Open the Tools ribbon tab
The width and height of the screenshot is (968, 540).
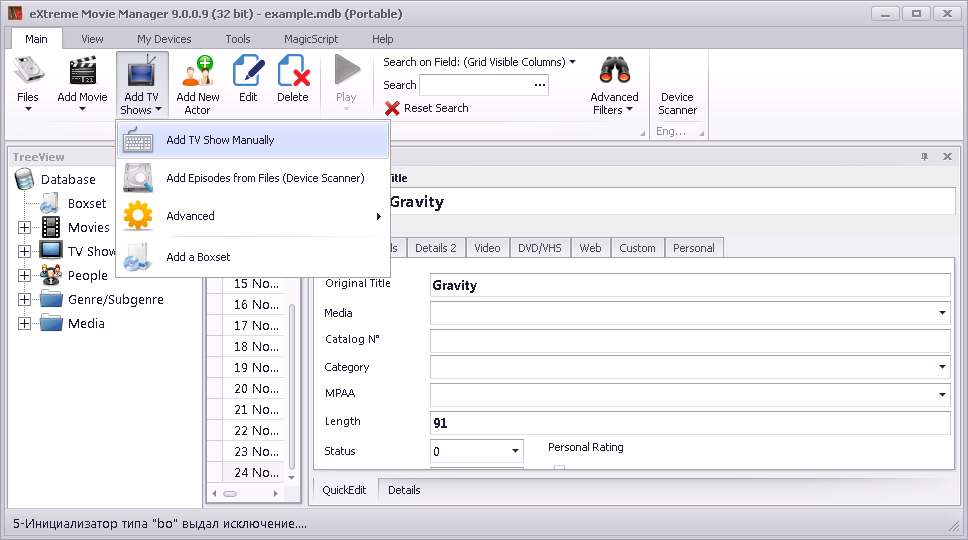pyautogui.click(x=238, y=39)
